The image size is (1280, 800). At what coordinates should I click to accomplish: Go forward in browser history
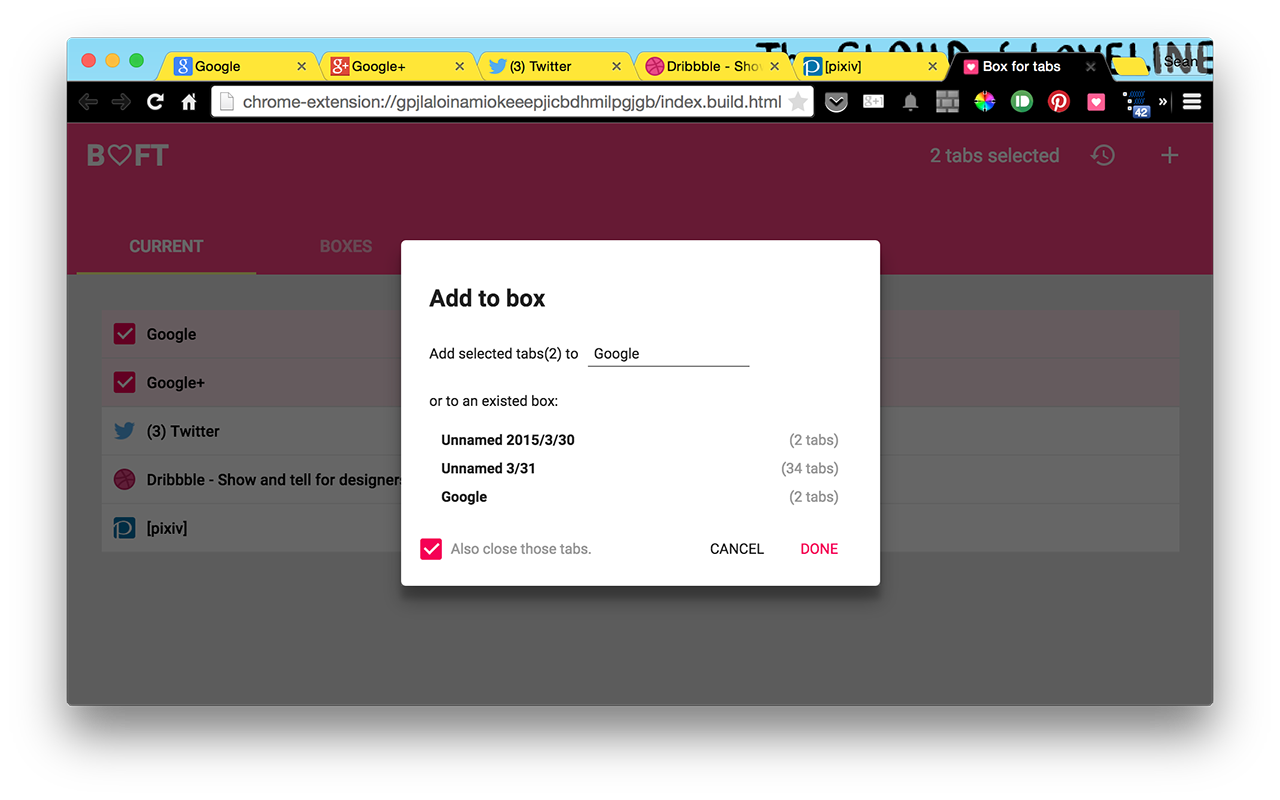[121, 102]
